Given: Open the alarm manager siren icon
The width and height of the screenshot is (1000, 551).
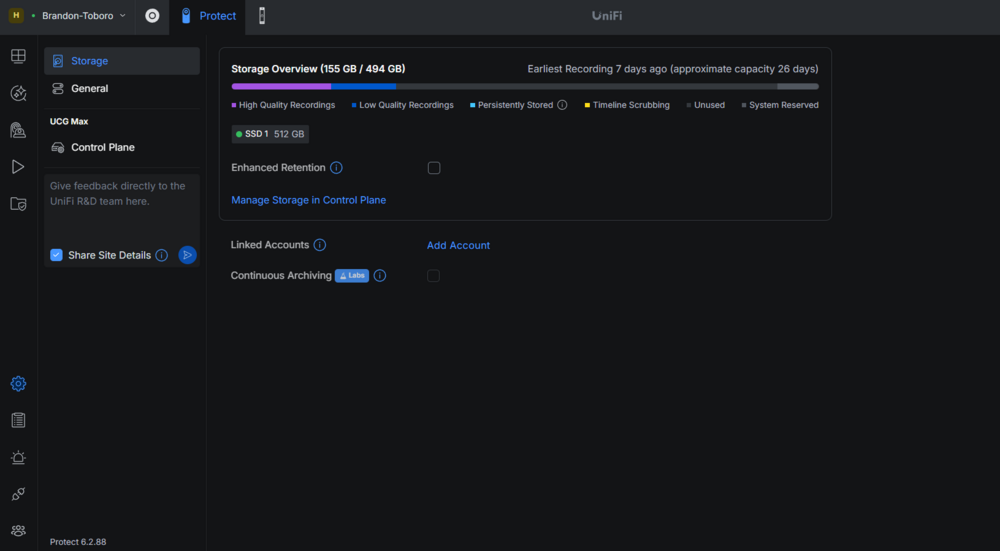Looking at the screenshot, I should tap(18, 457).
